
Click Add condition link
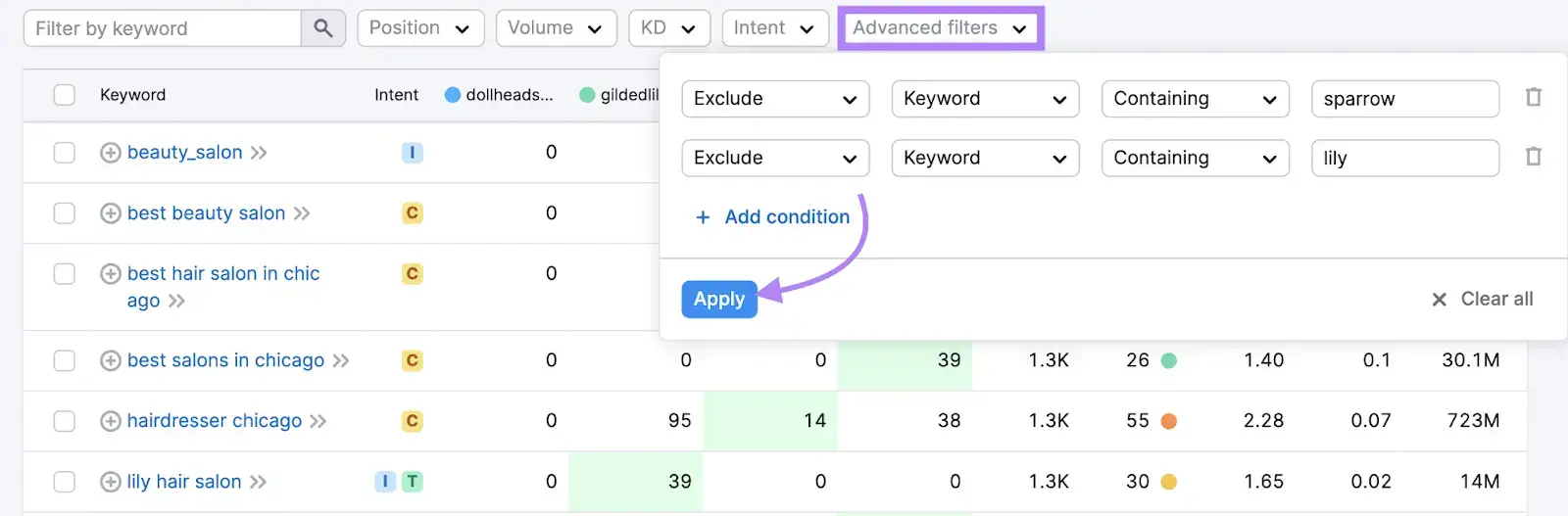pos(772,217)
